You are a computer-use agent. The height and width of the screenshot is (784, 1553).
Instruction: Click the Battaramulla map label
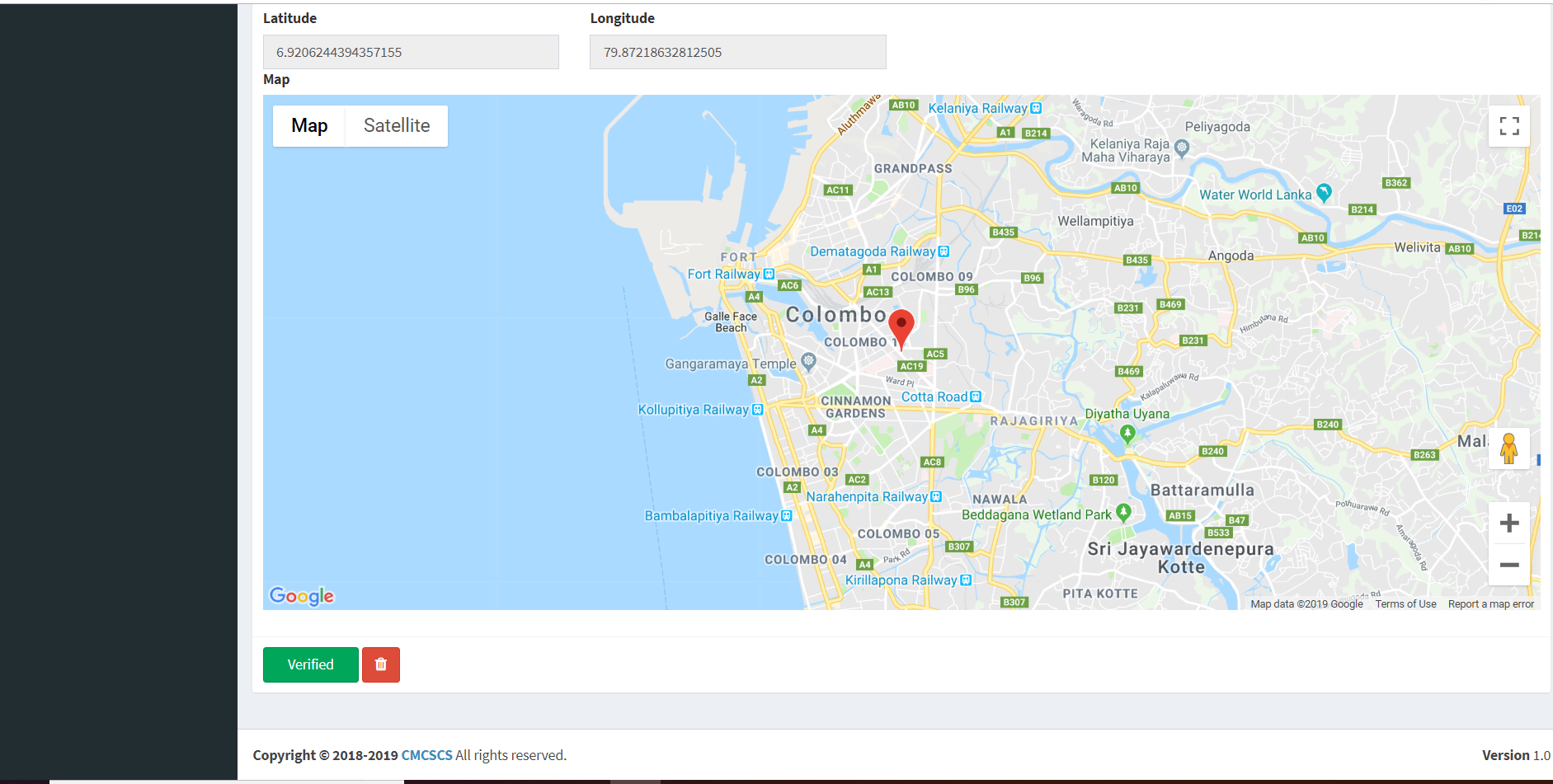tap(1202, 491)
